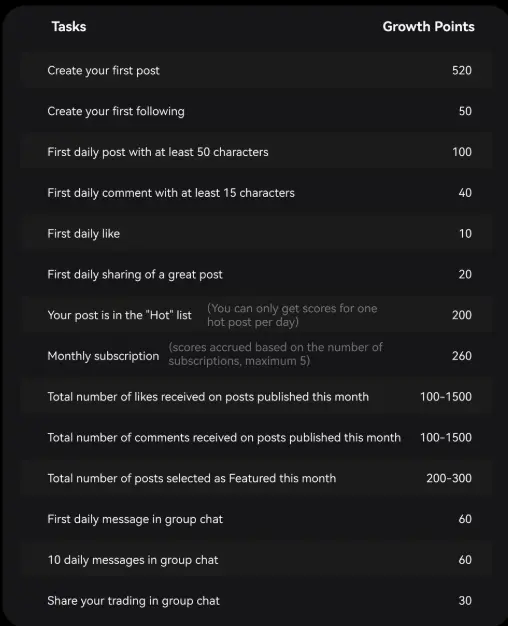This screenshot has width=508, height=626.
Task: Select the 'First daily like' task row
Action: [x=256, y=234]
